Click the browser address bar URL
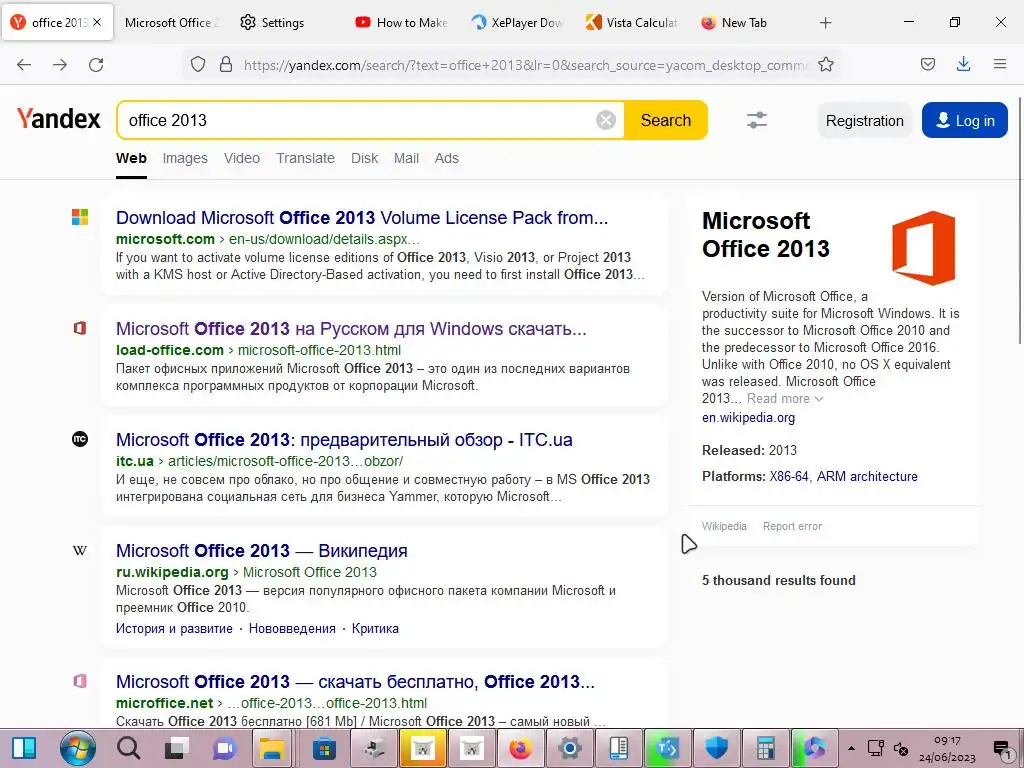 point(526,65)
